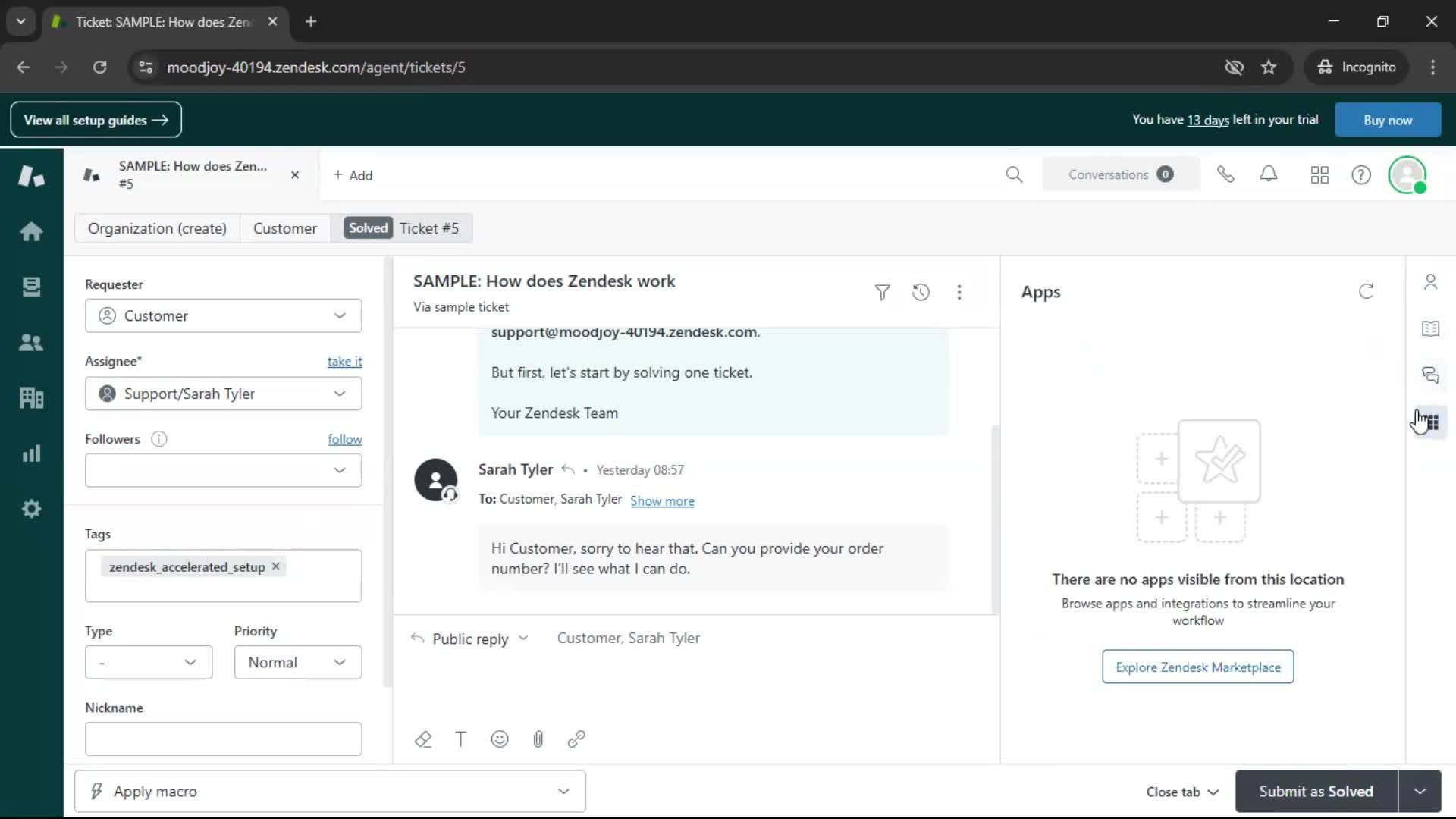This screenshot has height=819, width=1456.
Task: Open Chrome three-dot menu
Action: point(1432,67)
